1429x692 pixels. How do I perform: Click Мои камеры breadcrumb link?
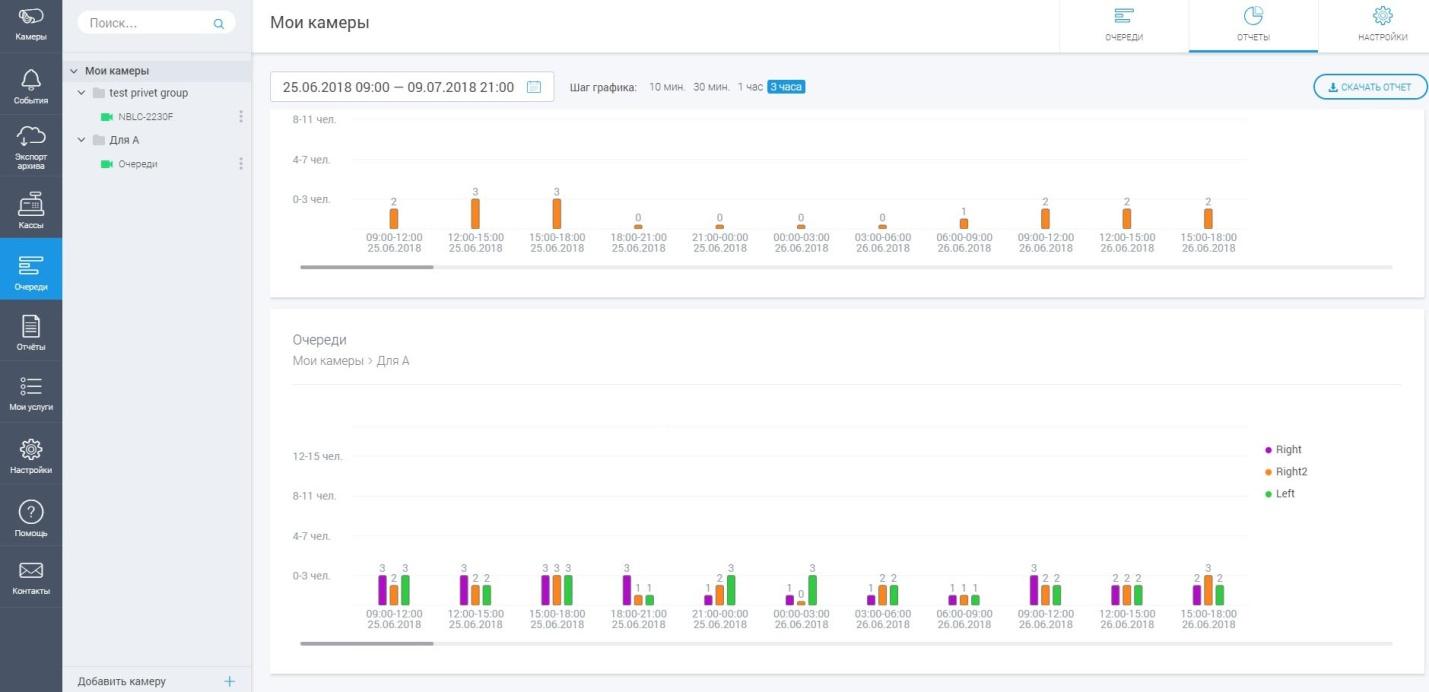[x=328, y=361]
